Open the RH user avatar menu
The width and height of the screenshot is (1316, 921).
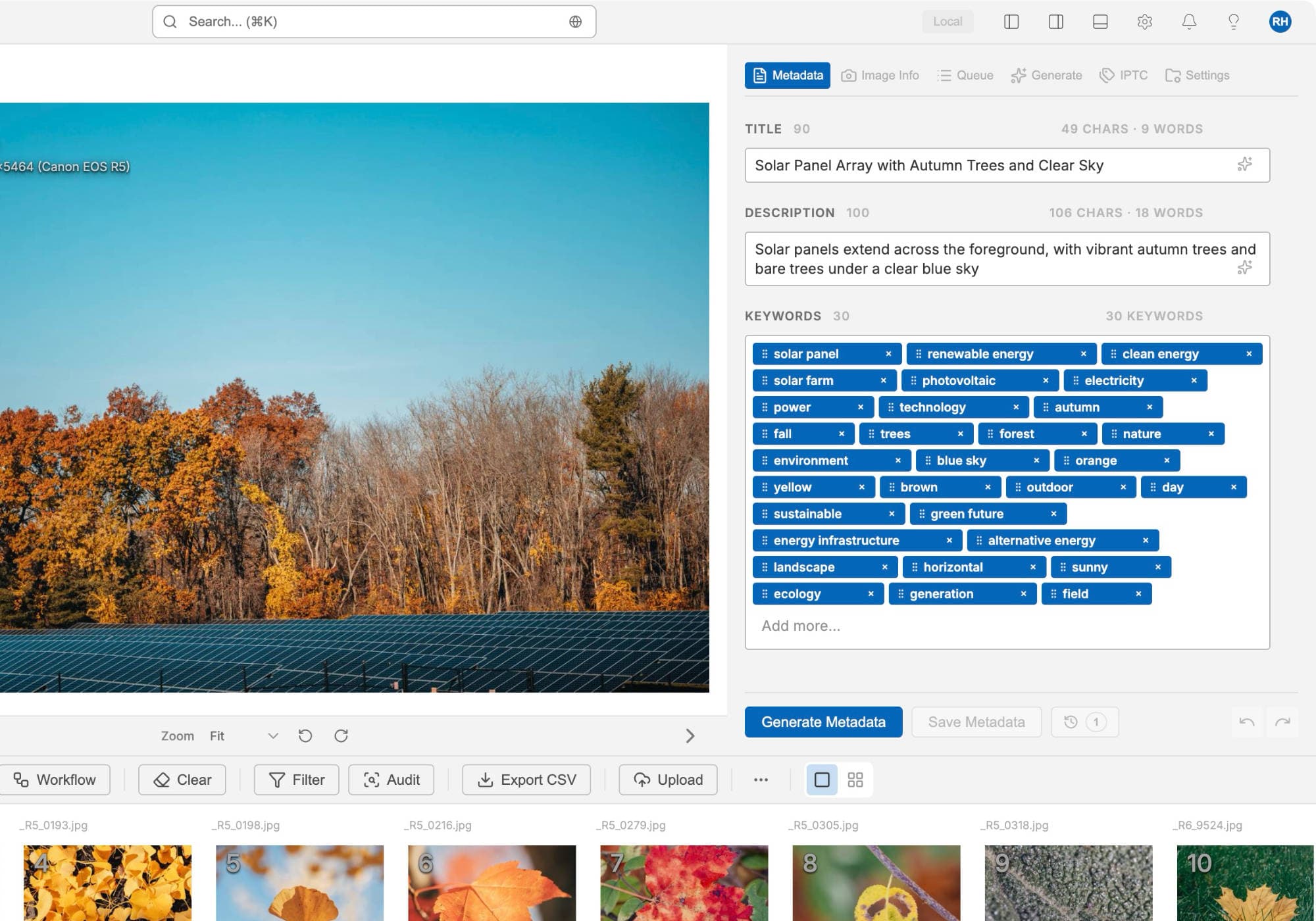click(1280, 22)
